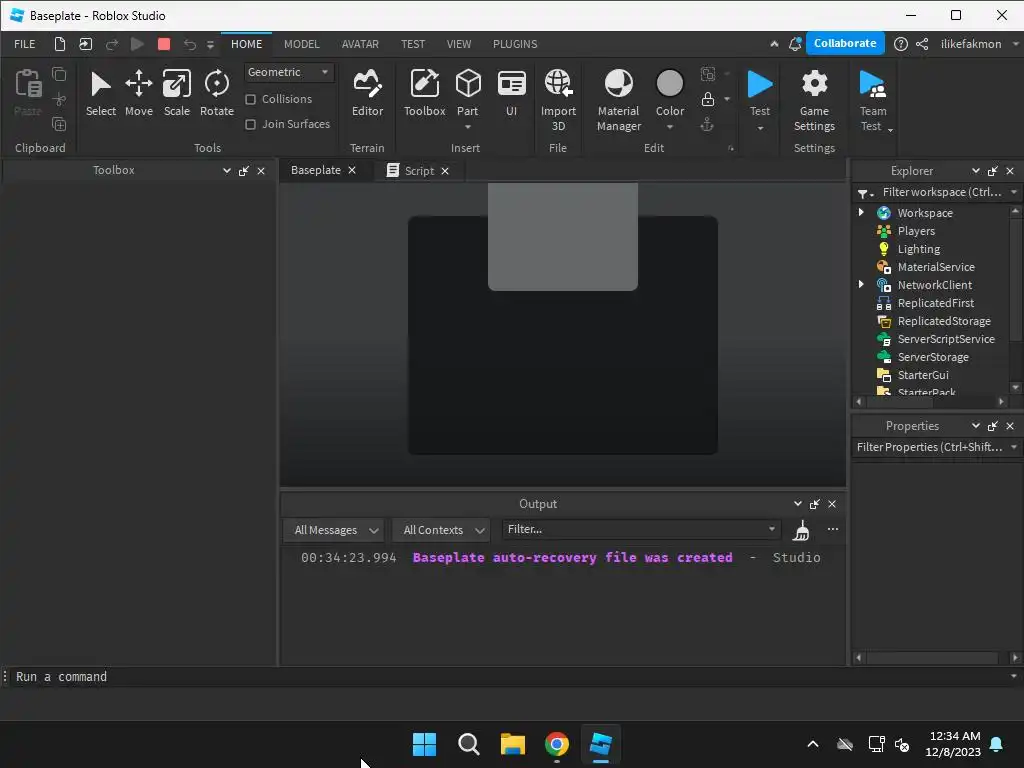Click the ilikefakmon account name
Screen dimensions: 1024x768
pos(970,44)
